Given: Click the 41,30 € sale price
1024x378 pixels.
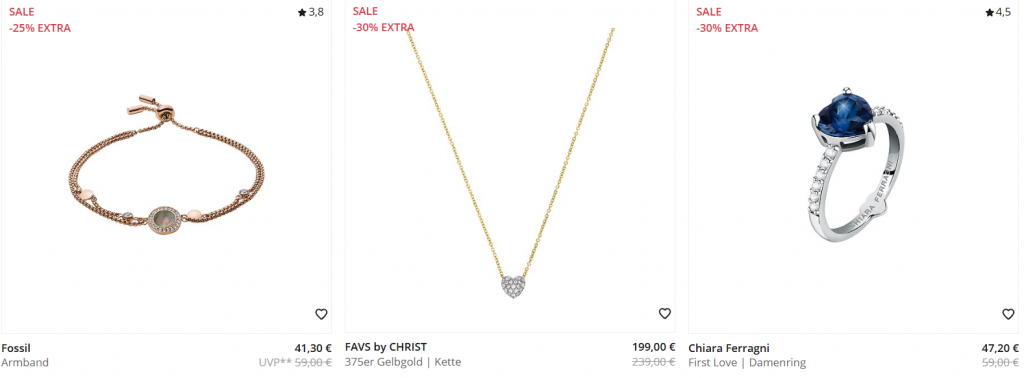Looking at the screenshot, I should [313, 348].
